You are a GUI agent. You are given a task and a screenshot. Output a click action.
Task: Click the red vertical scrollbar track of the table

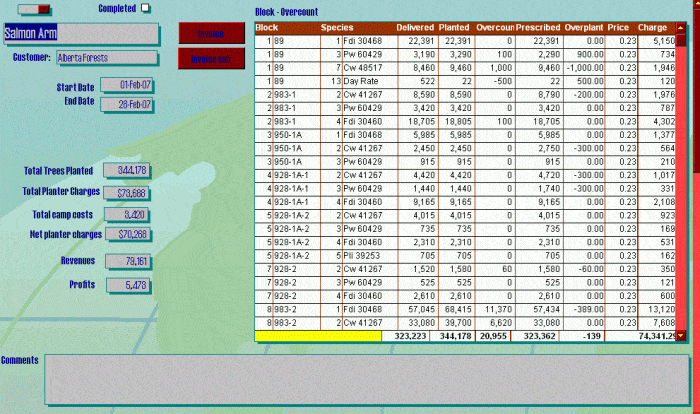pos(682,180)
